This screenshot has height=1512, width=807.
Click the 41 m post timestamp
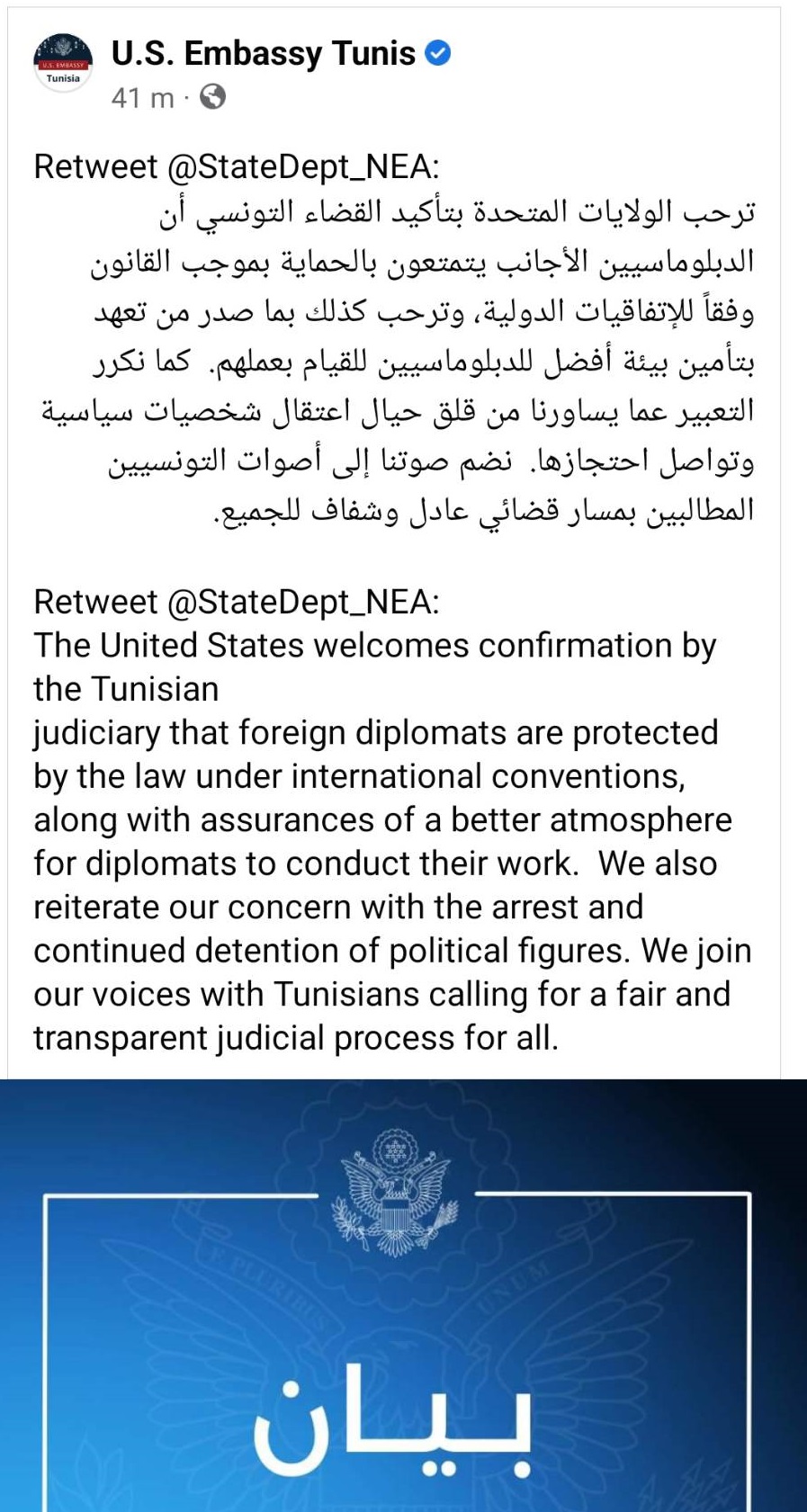(x=142, y=97)
